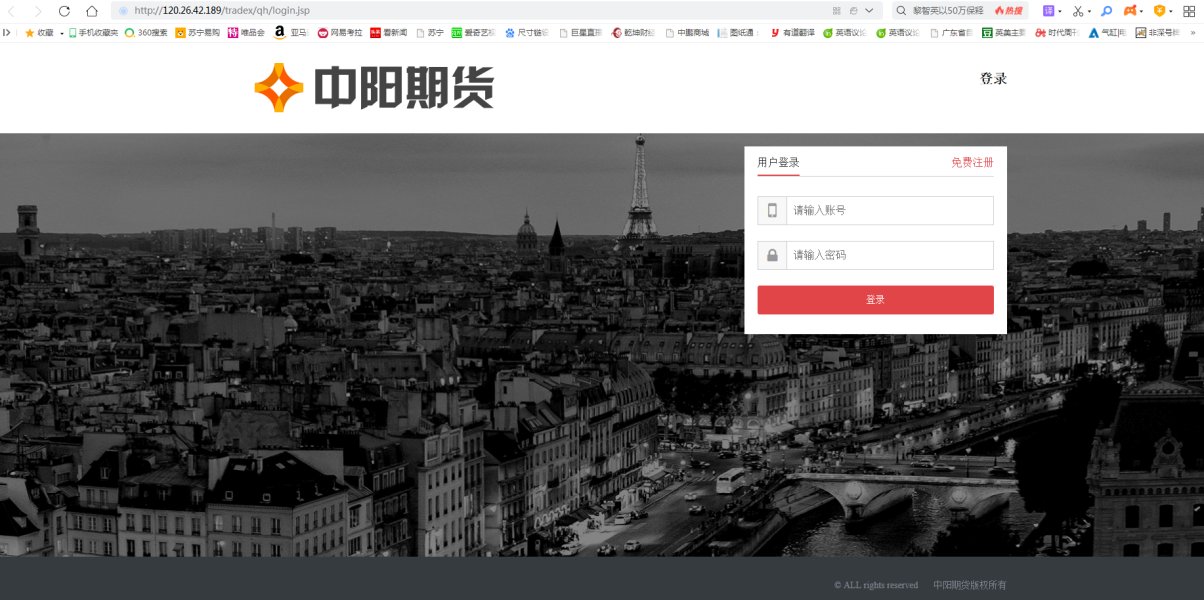
Task: Open the 360搜索 bookmark
Action: (x=146, y=32)
